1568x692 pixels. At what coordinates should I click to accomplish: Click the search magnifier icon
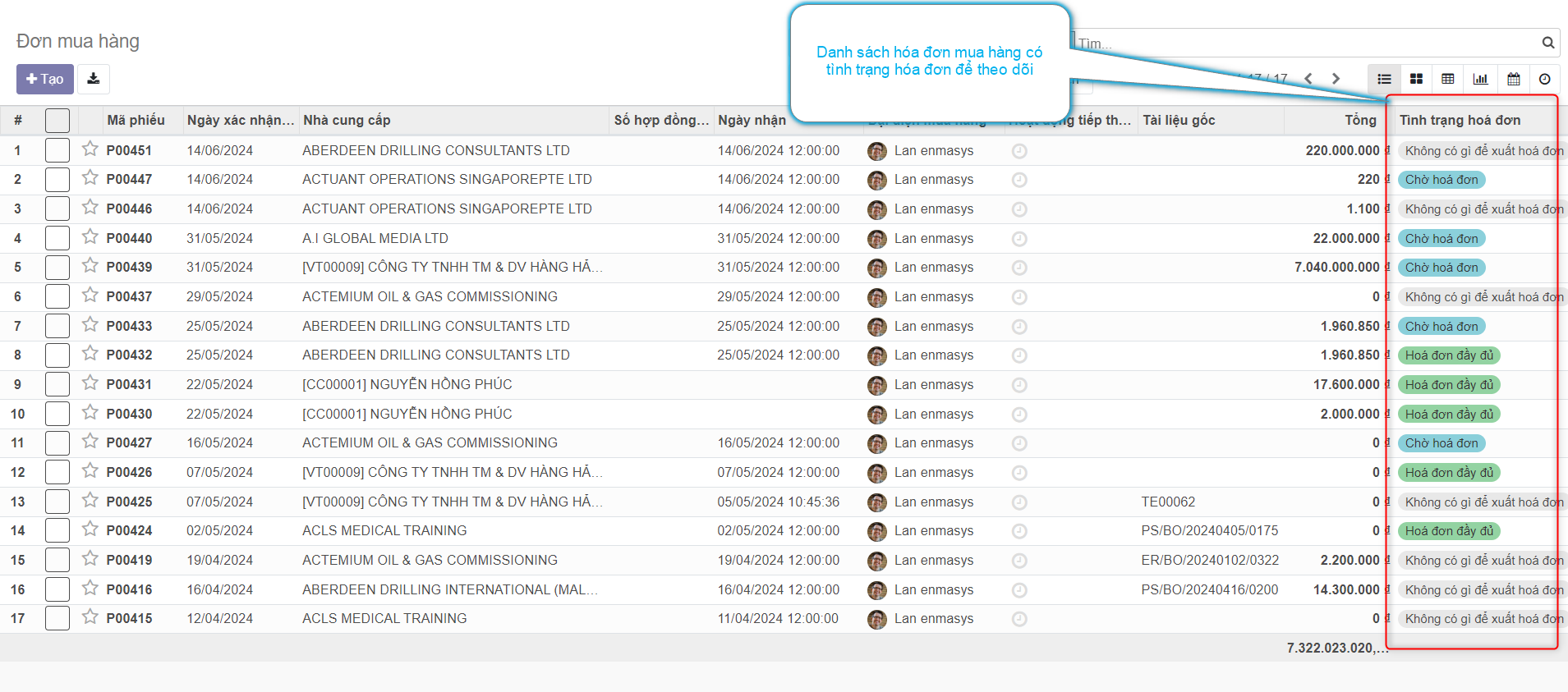point(1547,43)
